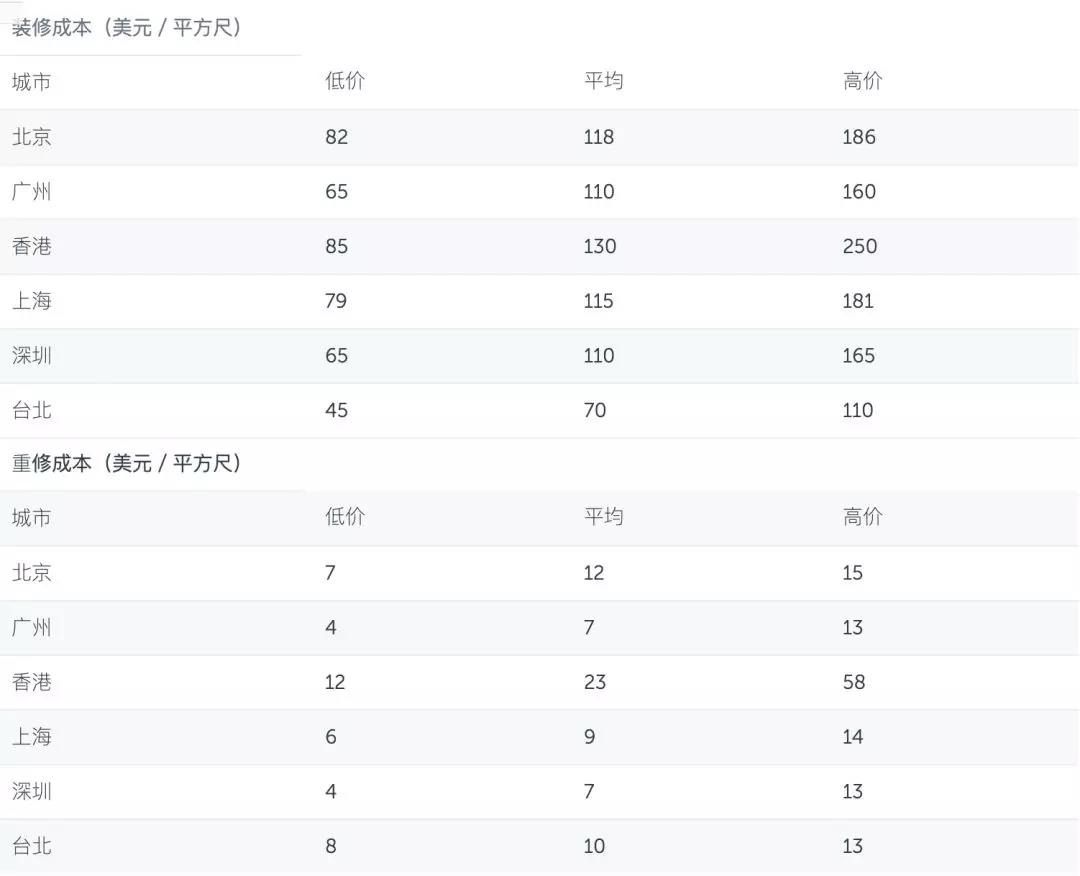Image resolution: width=1080 pixels, height=876 pixels.
Task: Click the value 160 in 广州 row
Action: point(858,192)
